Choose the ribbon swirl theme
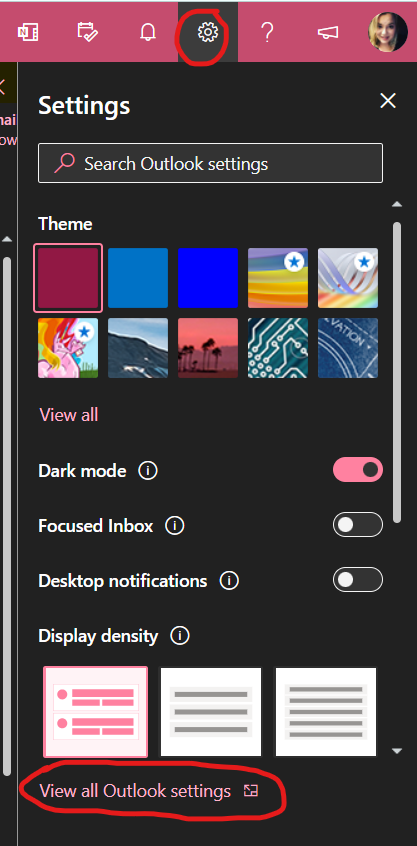 pos(348,278)
